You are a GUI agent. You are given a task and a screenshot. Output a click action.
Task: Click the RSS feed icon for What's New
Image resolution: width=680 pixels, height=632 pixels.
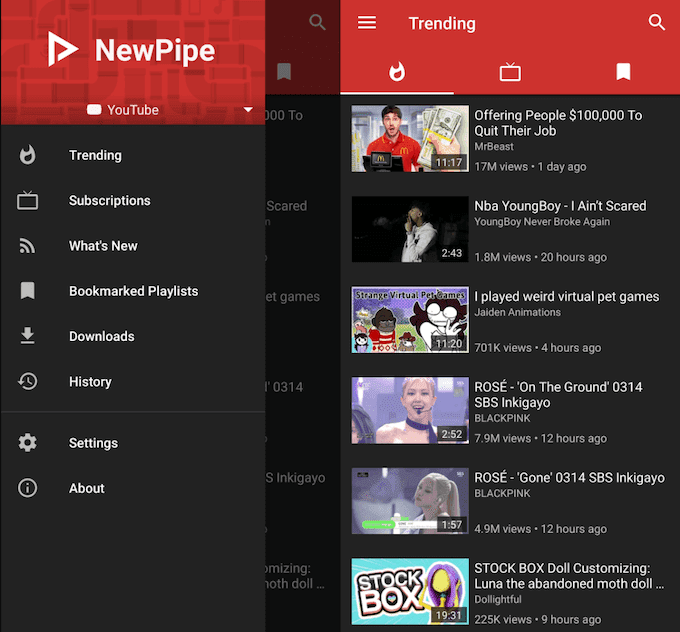pyautogui.click(x=27, y=246)
